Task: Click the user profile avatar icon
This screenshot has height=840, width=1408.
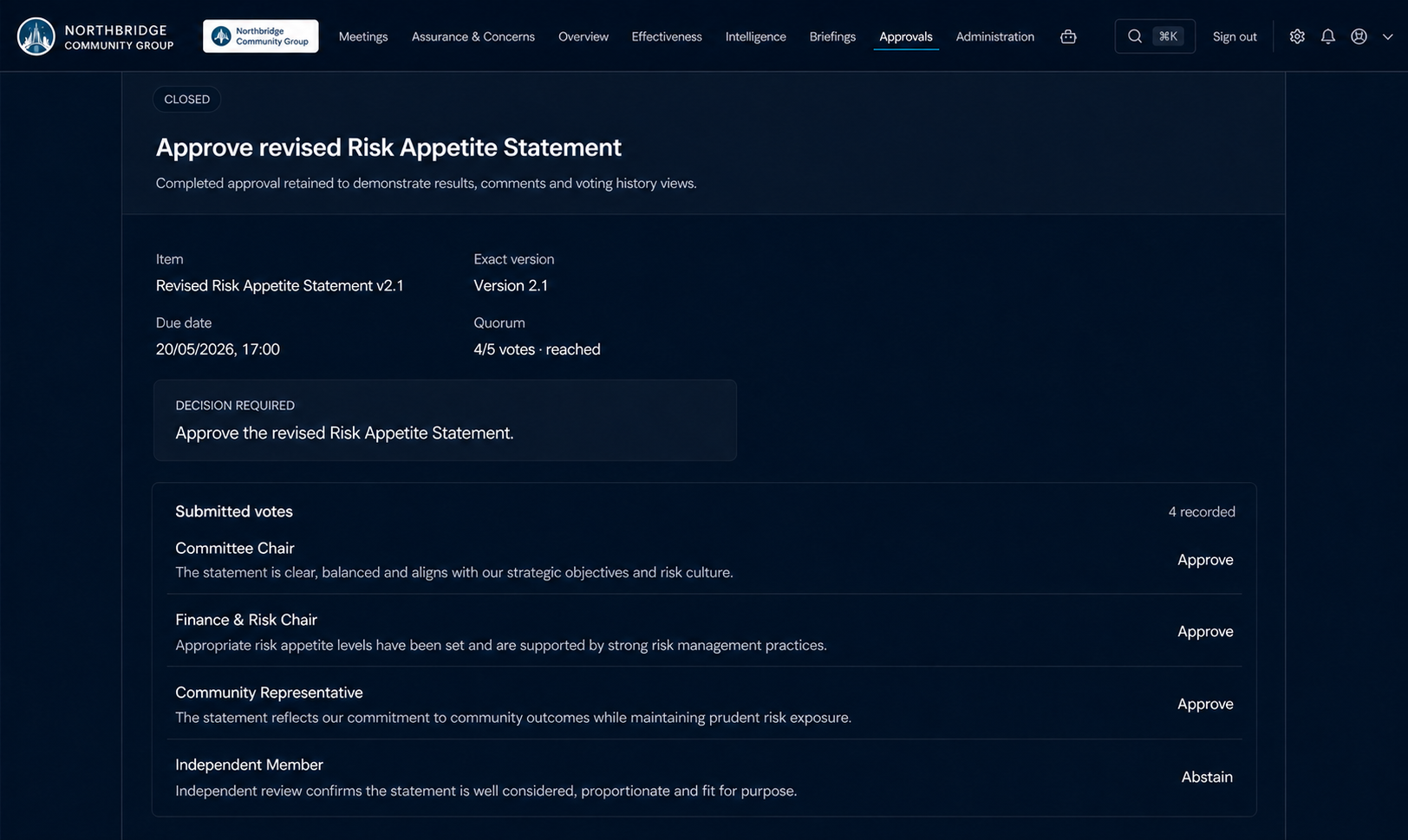Action: (1359, 36)
